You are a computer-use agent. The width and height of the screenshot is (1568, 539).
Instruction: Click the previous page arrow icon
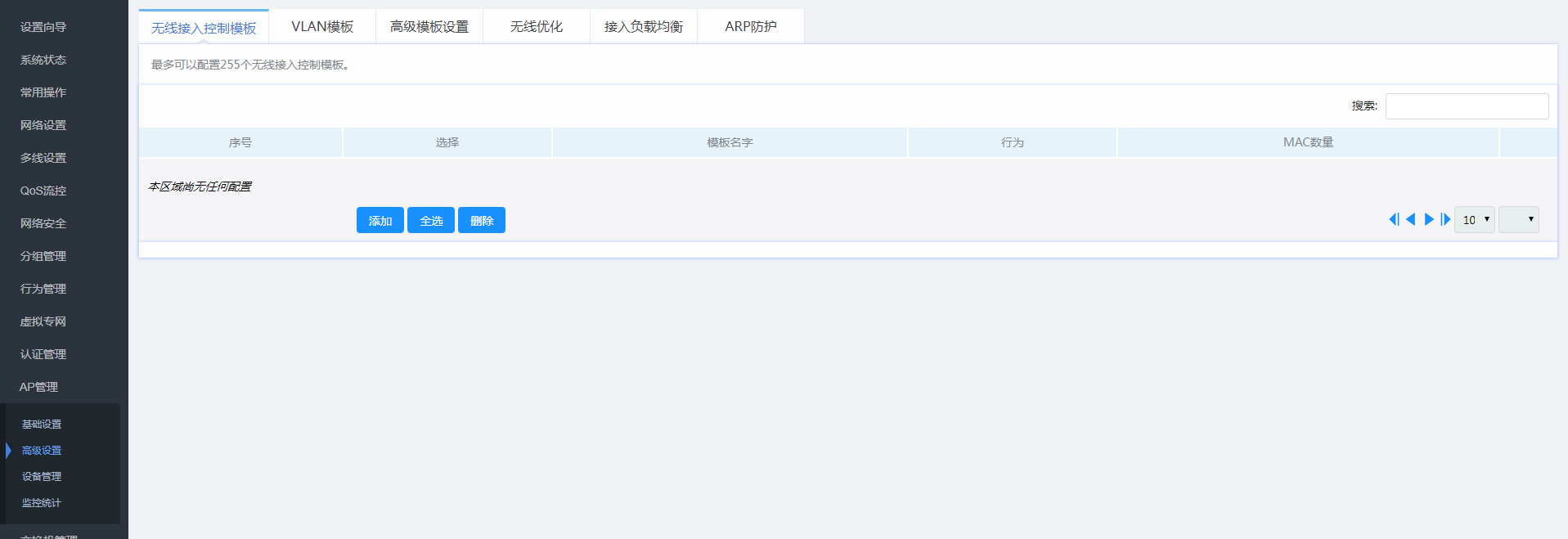[1411, 219]
